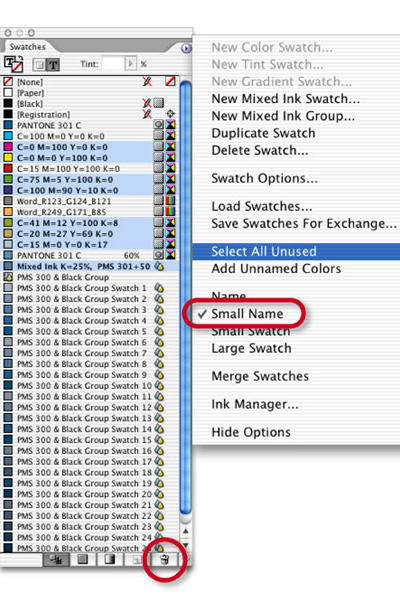Toggle the checked Small Name view option
Viewport: 400px width, 594px height.
coord(247,314)
